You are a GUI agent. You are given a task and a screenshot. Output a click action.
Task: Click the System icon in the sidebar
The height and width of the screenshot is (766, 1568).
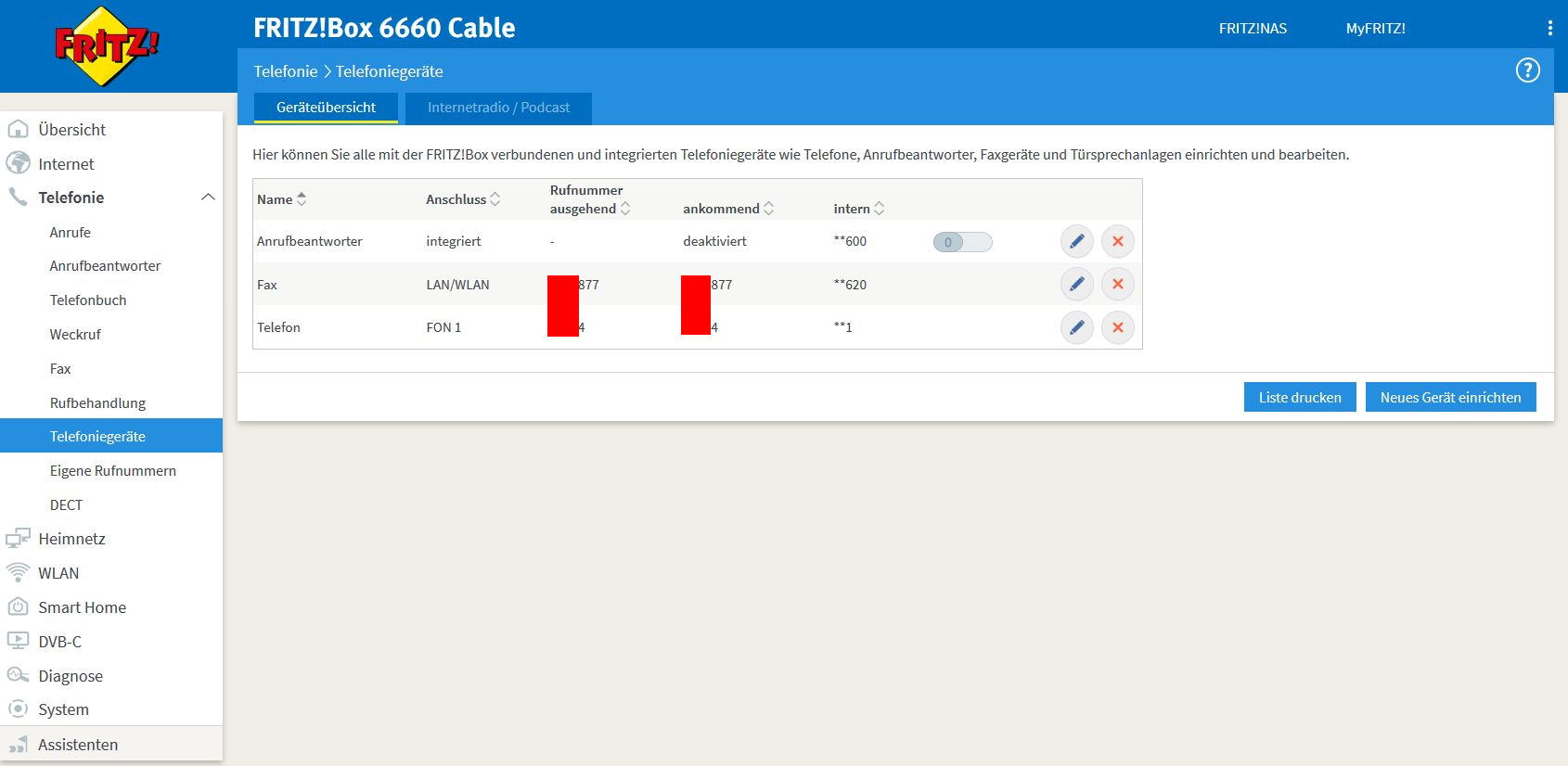(18, 709)
